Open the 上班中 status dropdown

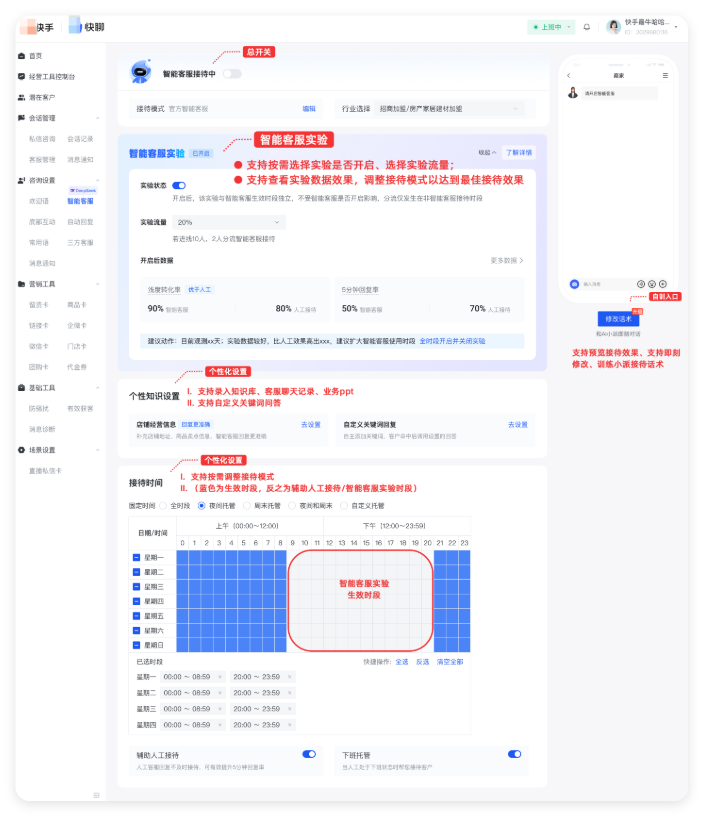tap(551, 27)
